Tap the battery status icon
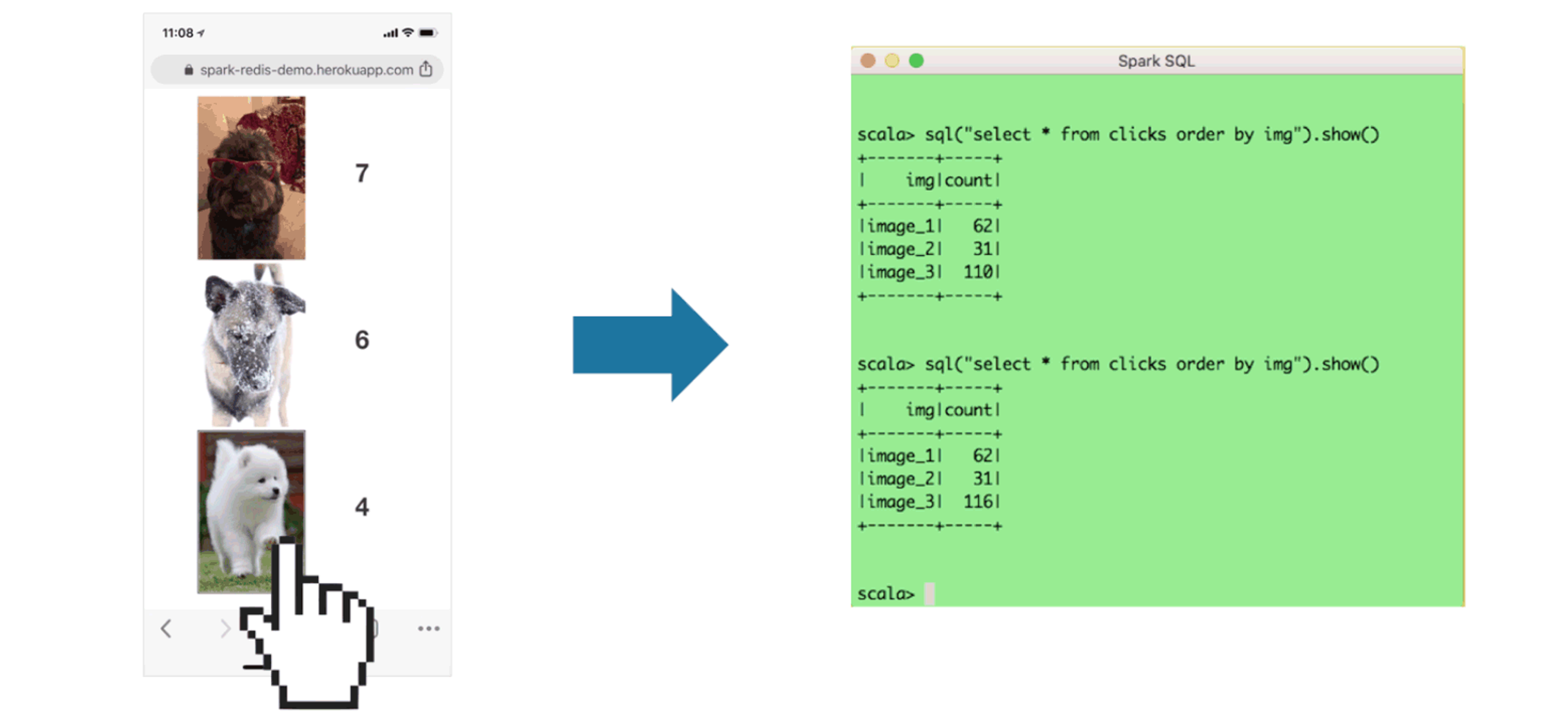Viewport: 1568px width, 717px height. (427, 32)
